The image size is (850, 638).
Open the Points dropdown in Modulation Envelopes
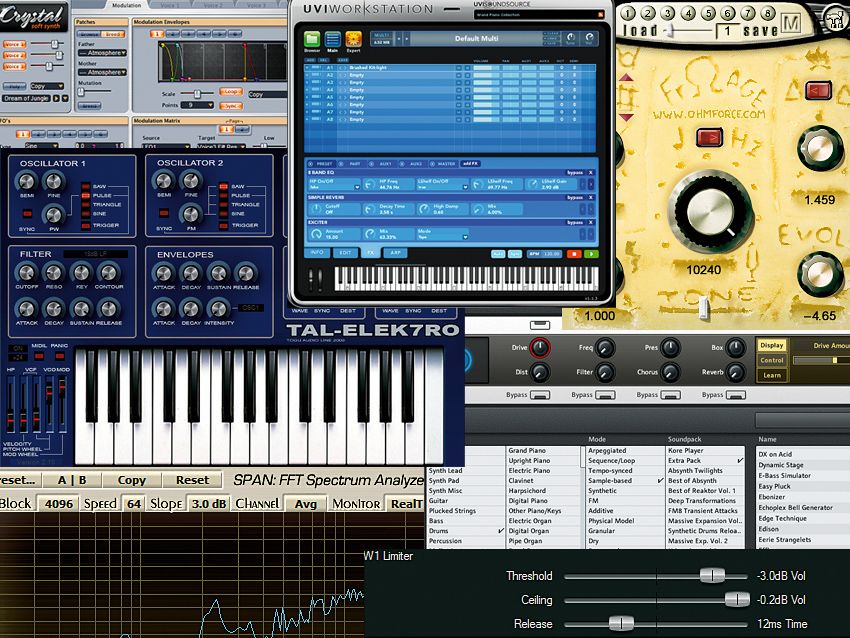[x=197, y=106]
